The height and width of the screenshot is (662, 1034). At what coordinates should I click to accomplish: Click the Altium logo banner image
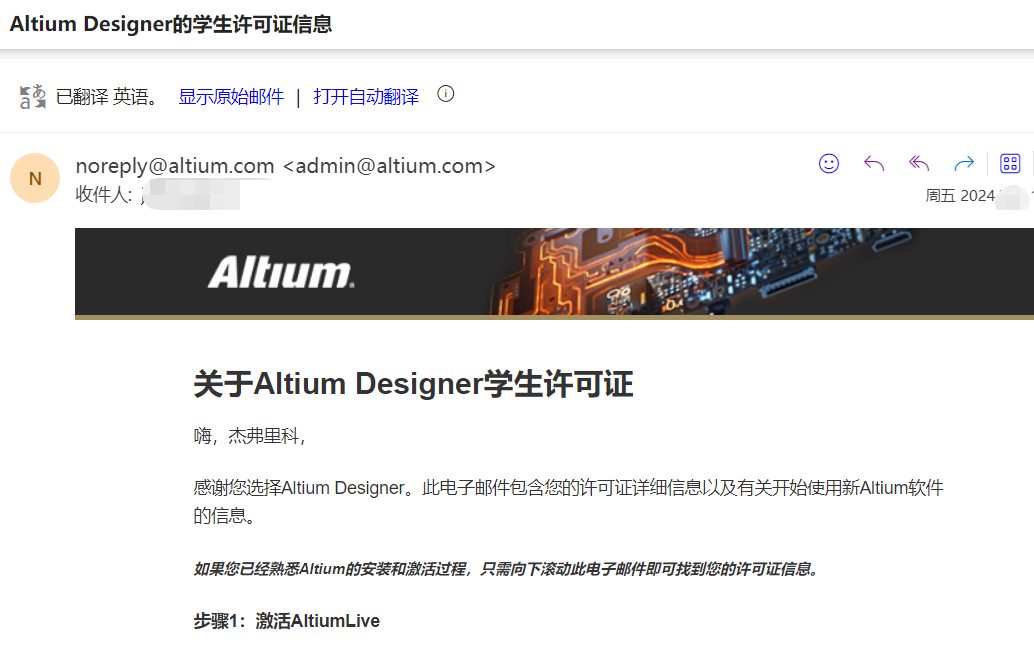(x=554, y=274)
